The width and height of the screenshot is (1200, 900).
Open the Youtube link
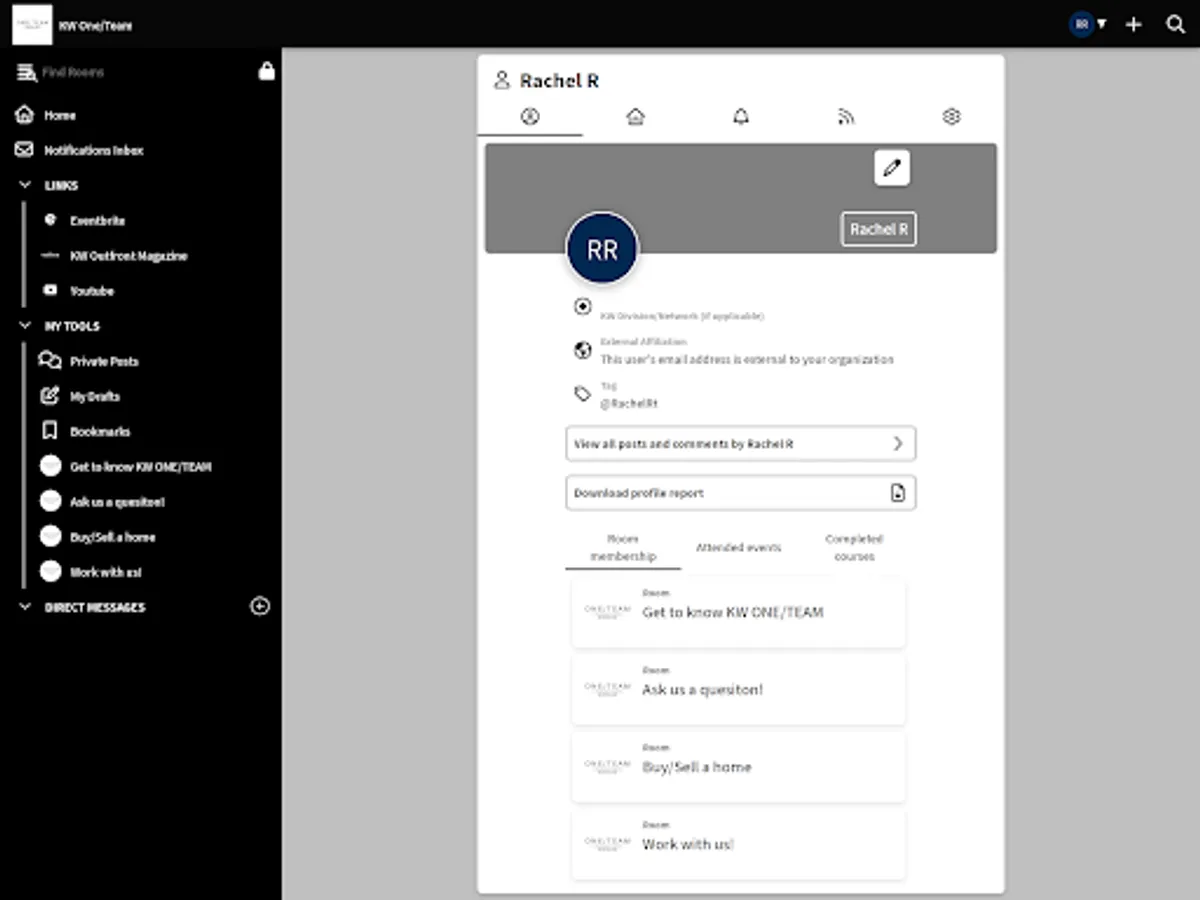point(92,291)
